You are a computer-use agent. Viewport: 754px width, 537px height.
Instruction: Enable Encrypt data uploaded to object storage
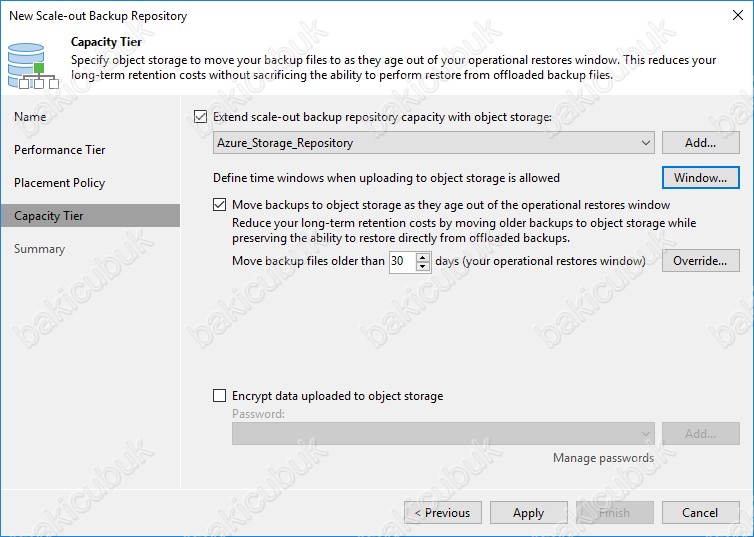pyautogui.click(x=219, y=396)
